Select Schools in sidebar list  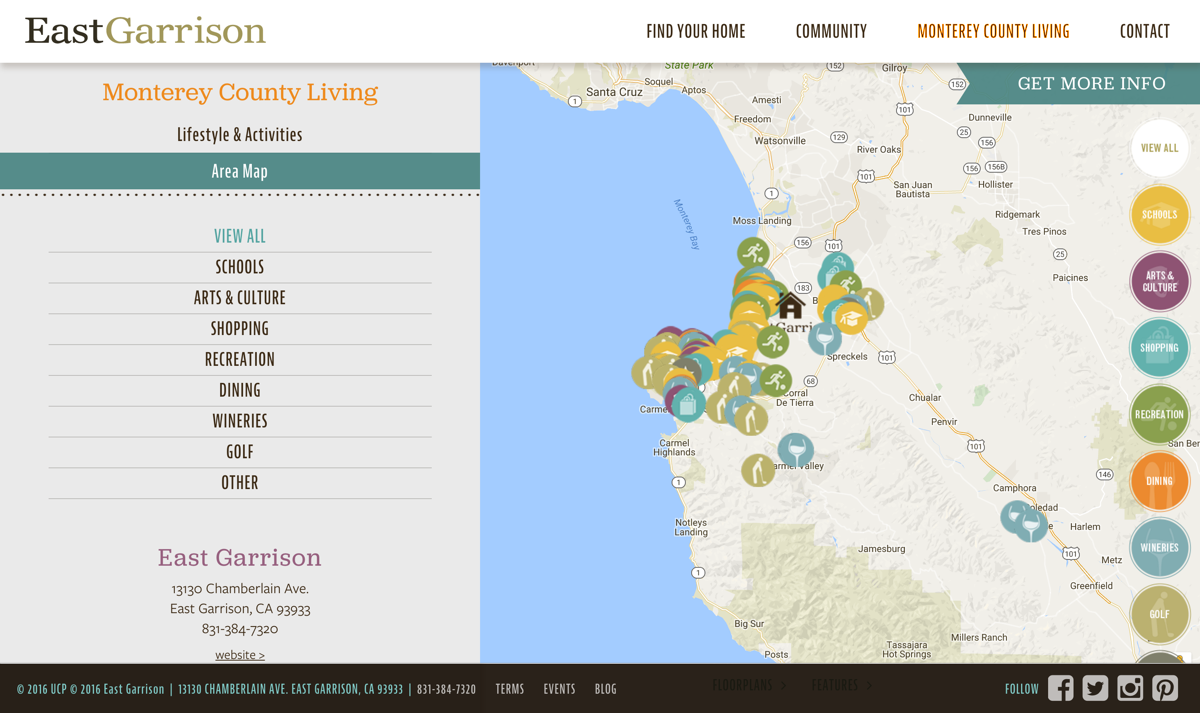(x=240, y=267)
